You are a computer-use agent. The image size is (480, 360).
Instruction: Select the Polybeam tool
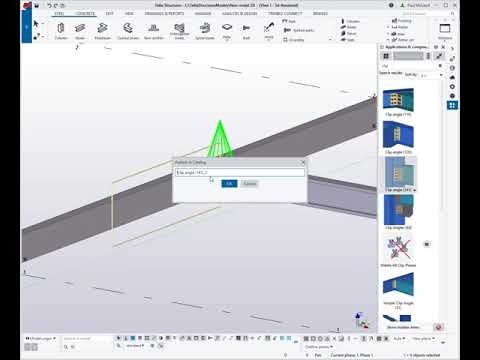tap(102, 31)
